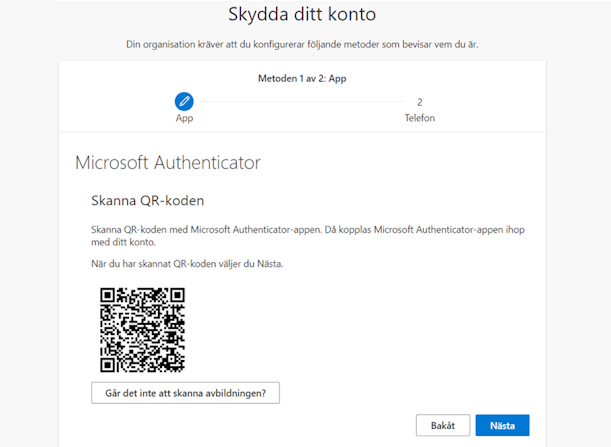
Task: Click the 'App' label under pencil icon
Action: coord(184,118)
